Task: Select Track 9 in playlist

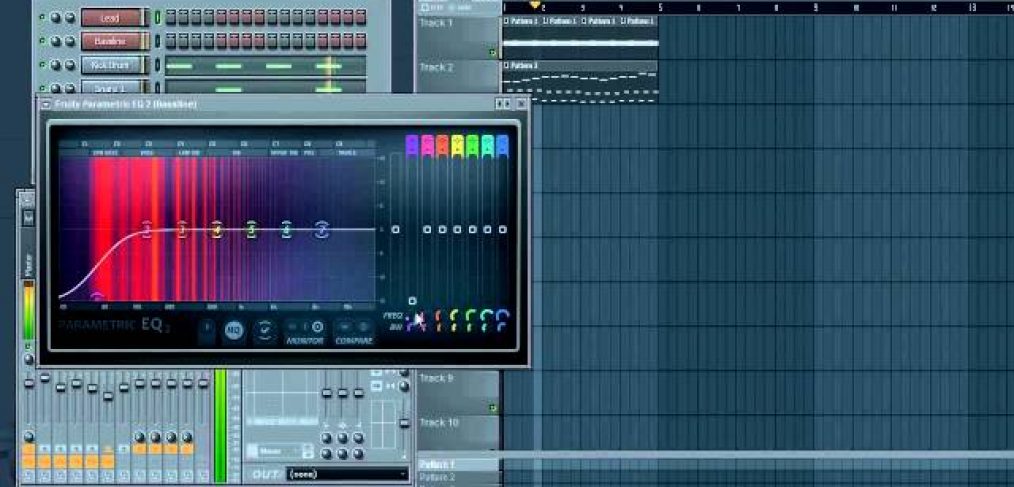Action: coord(458,393)
